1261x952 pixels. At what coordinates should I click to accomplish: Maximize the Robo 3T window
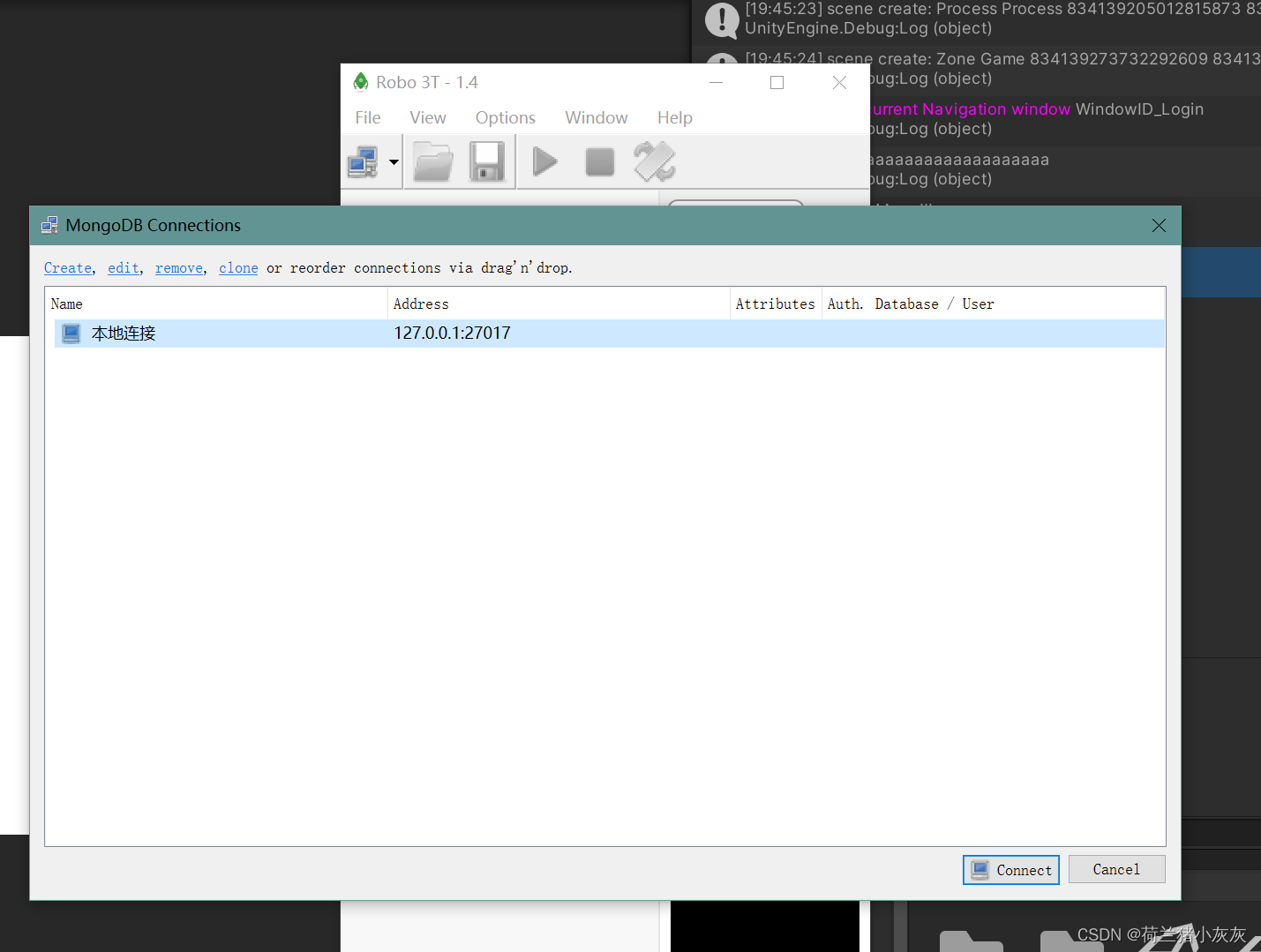pos(777,82)
